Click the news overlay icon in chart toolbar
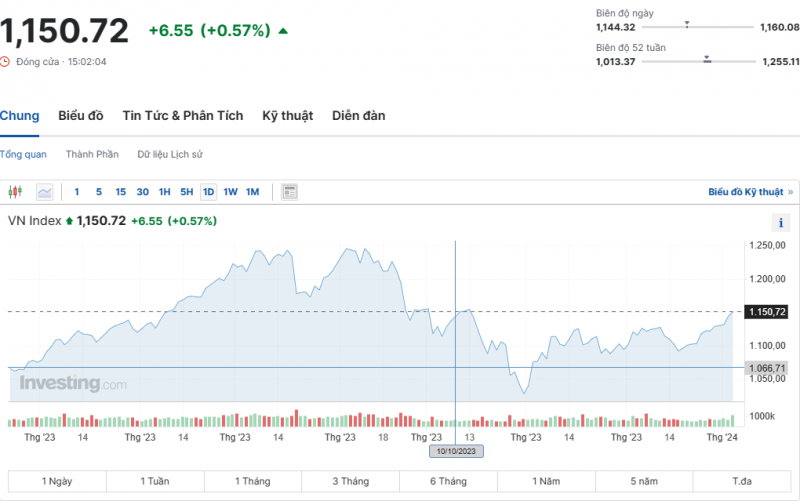Viewport: 800px width, 501px height. 290,191
